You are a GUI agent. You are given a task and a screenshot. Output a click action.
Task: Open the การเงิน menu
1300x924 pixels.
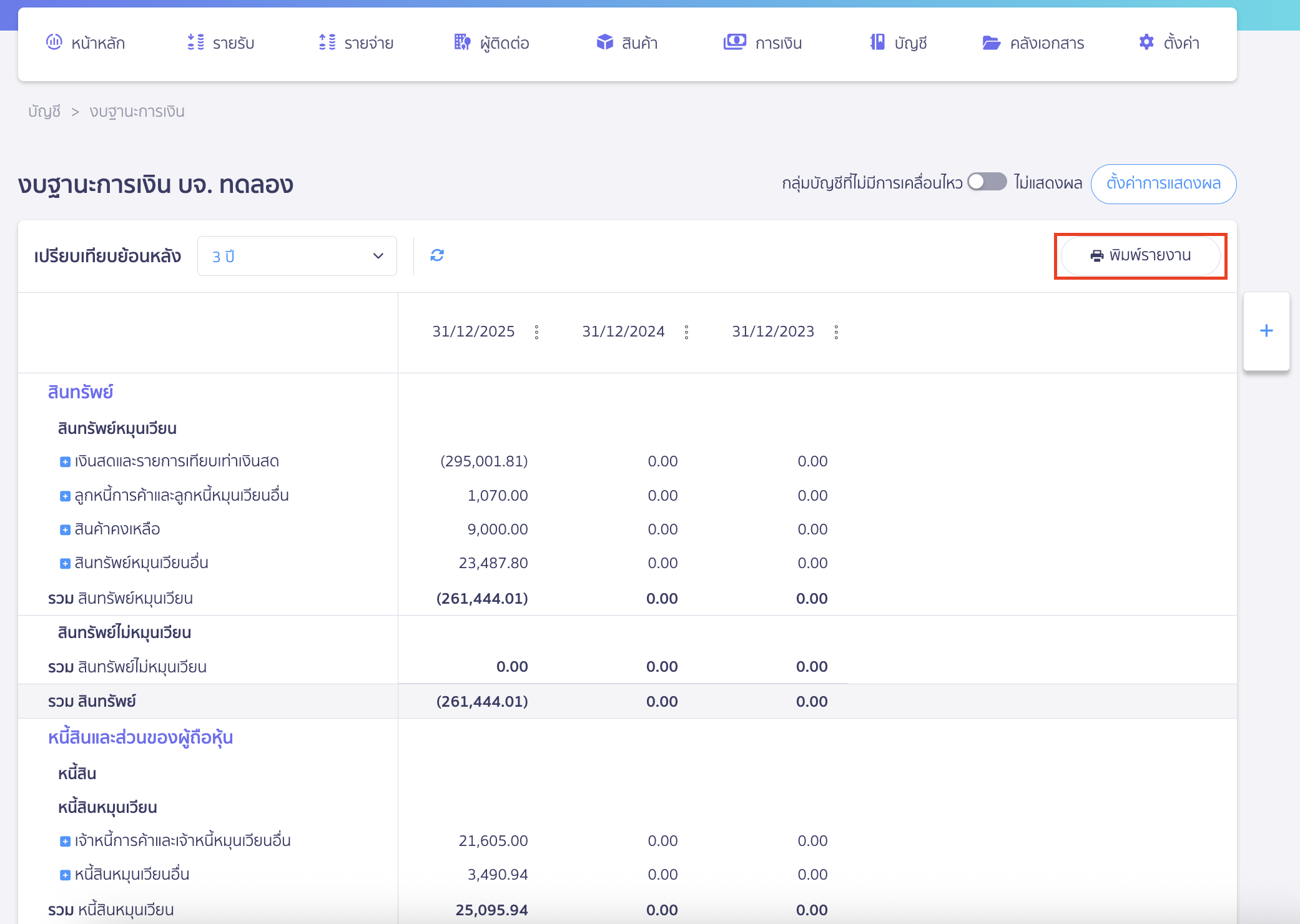763,42
